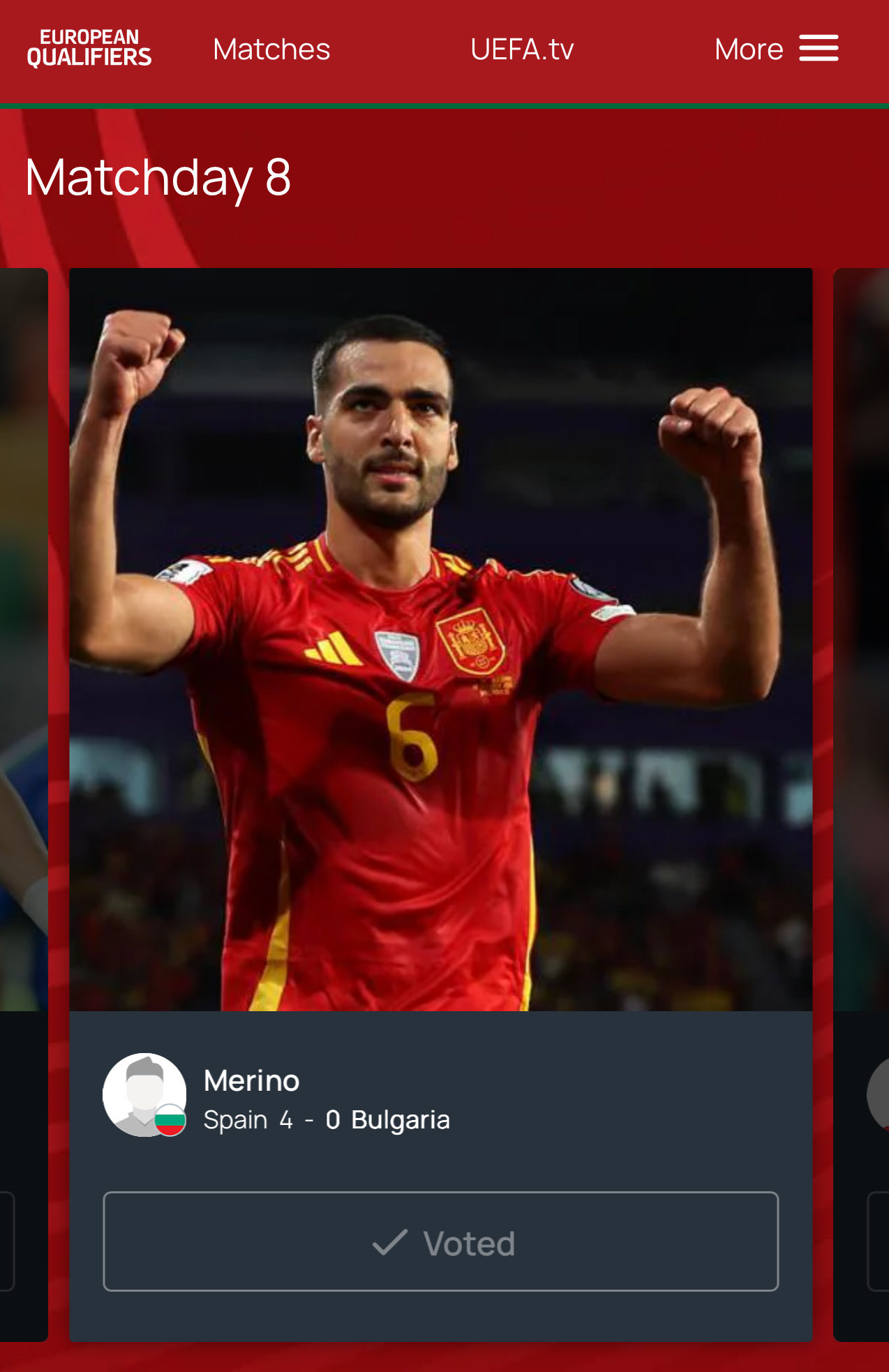Tap the right card's partial vote button
This screenshot has width=889, height=1372.
(x=878, y=1241)
